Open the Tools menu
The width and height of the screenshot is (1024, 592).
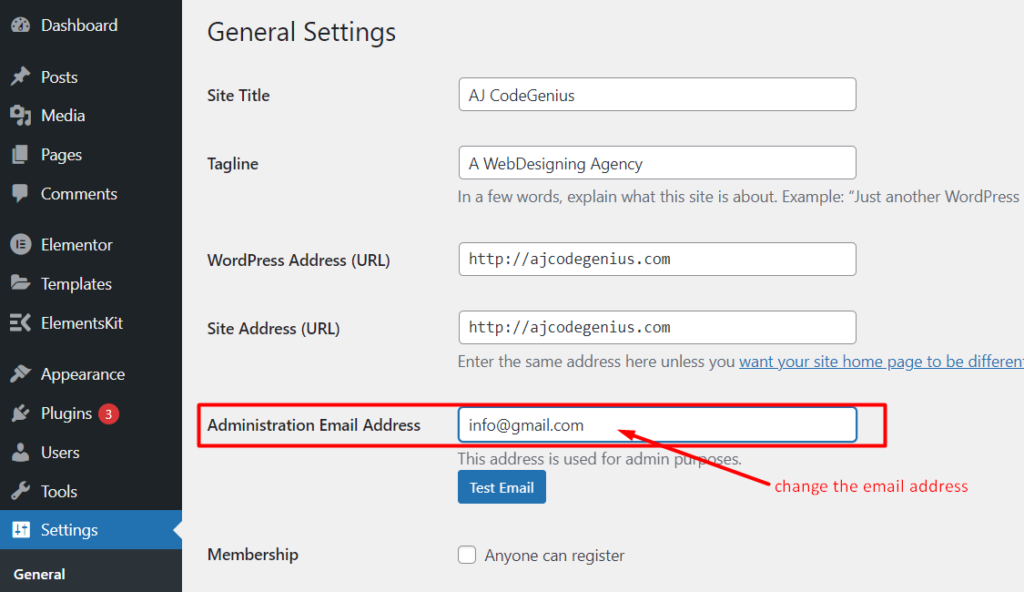coord(59,491)
